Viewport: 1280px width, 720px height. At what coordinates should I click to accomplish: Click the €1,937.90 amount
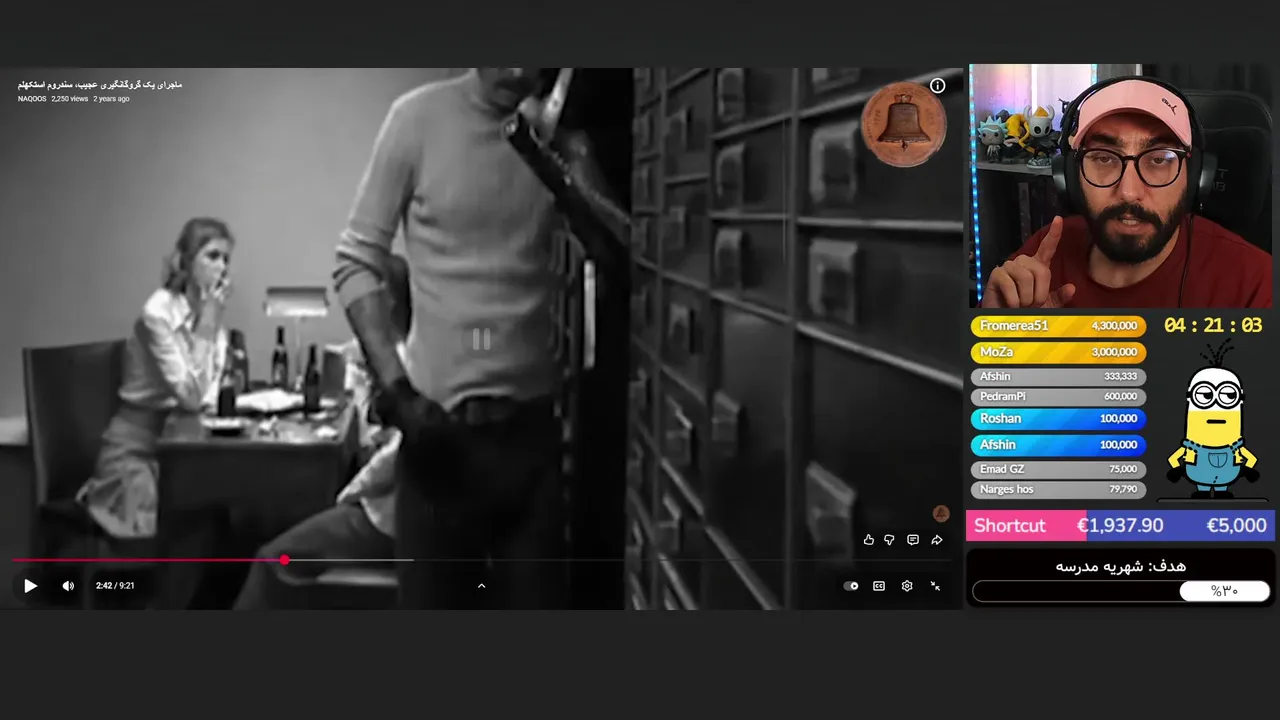(x=1119, y=526)
